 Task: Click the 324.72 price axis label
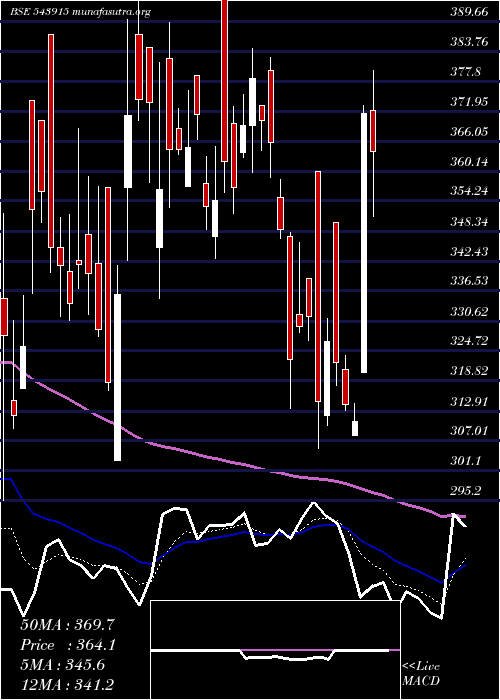click(x=469, y=342)
